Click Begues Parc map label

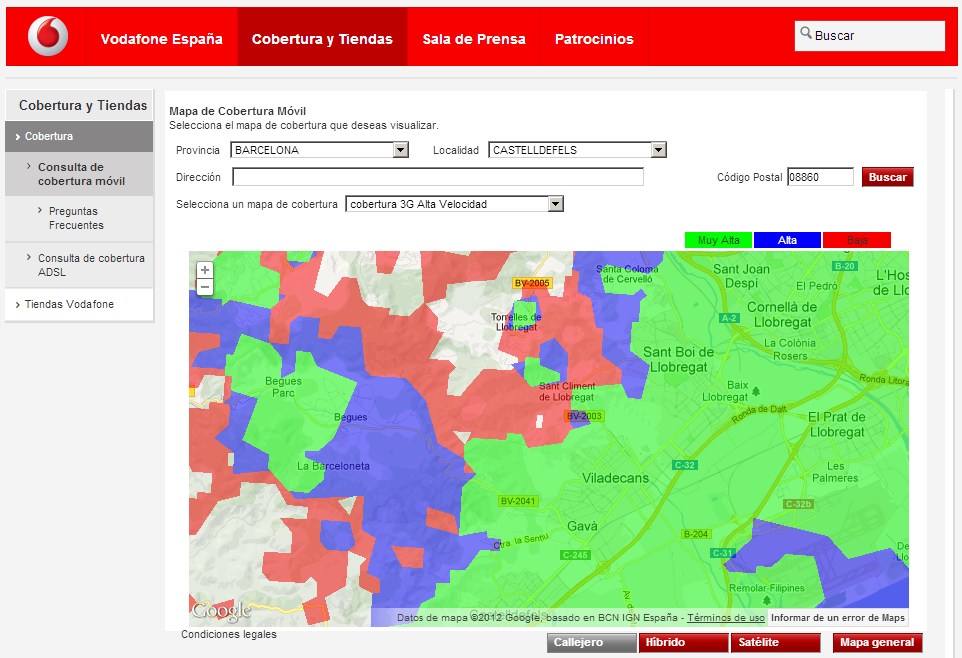pos(283,387)
